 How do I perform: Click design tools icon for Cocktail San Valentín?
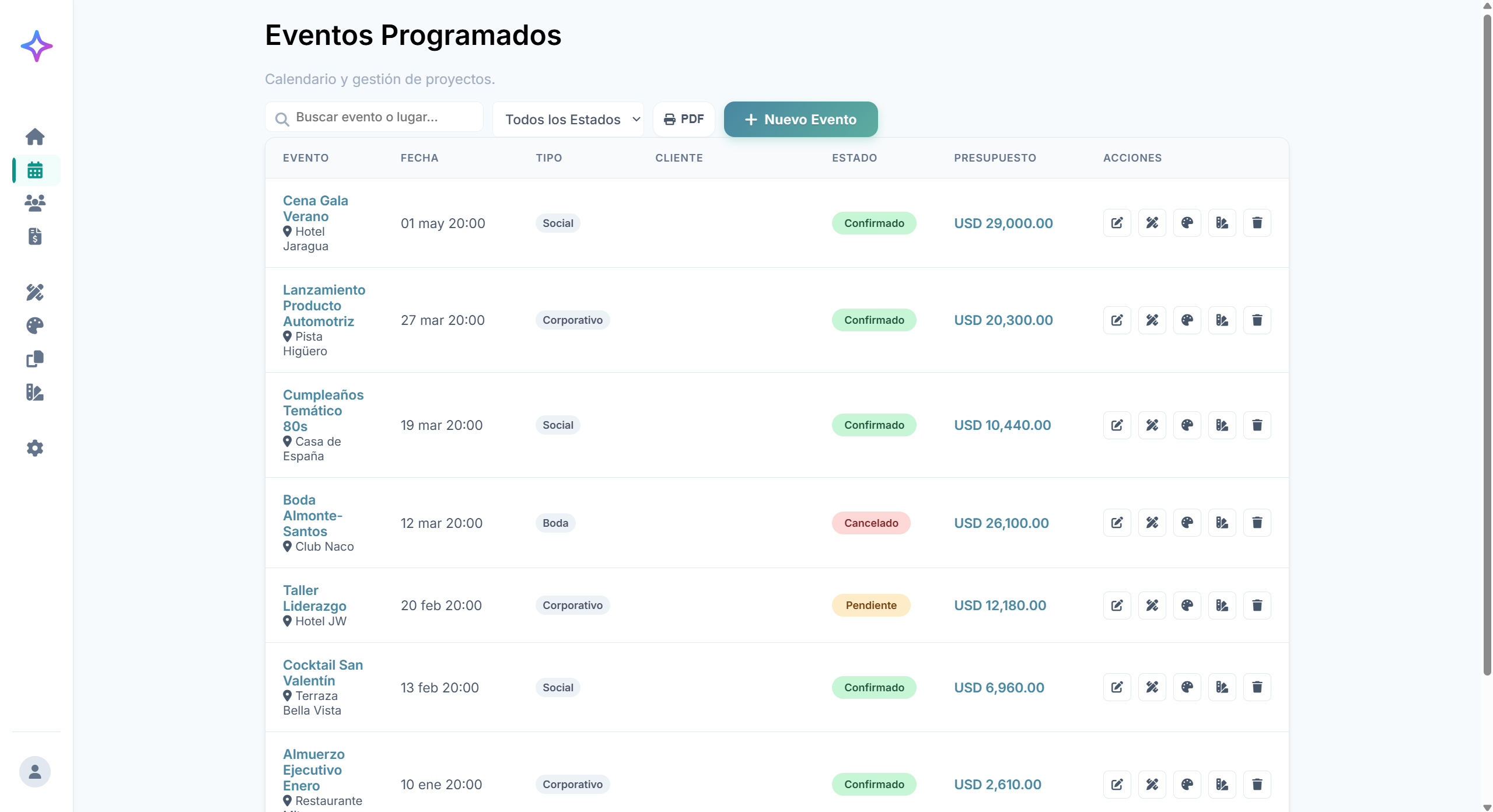(x=1152, y=687)
